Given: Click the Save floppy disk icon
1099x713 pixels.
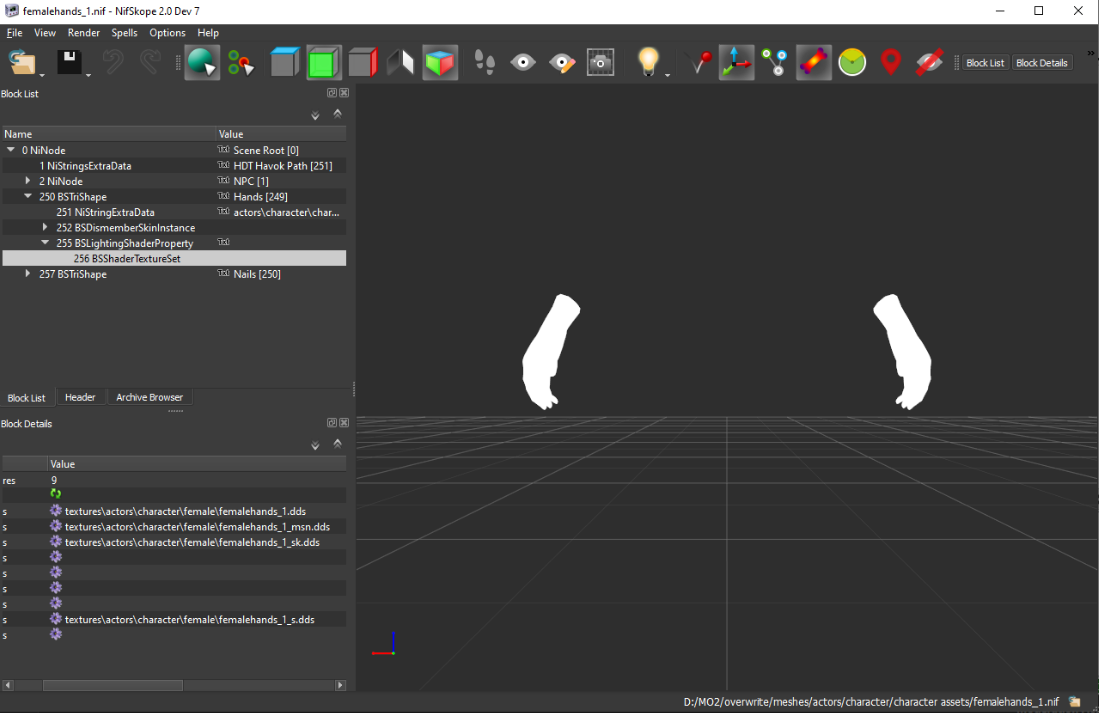Looking at the screenshot, I should pyautogui.click(x=69, y=63).
